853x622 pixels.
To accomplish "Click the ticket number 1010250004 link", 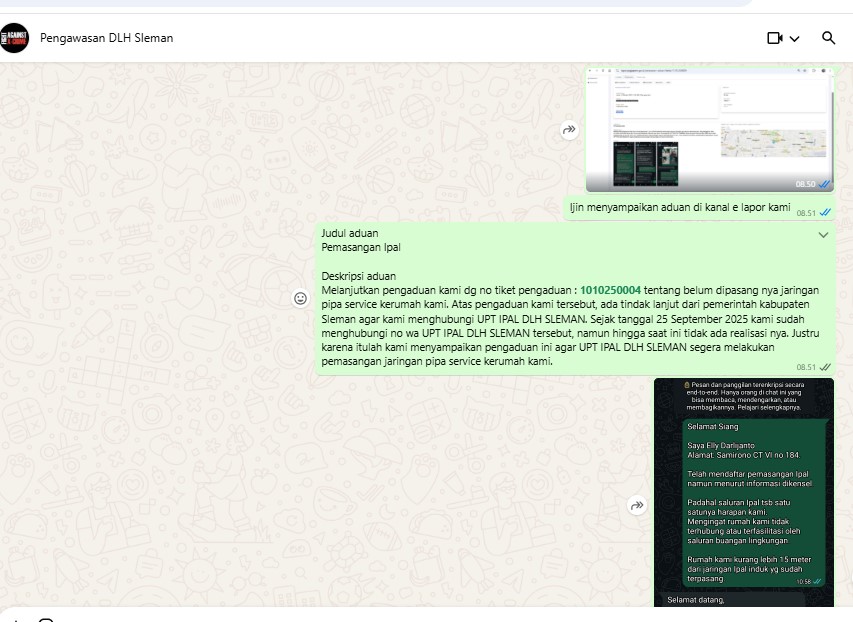I will (610, 290).
